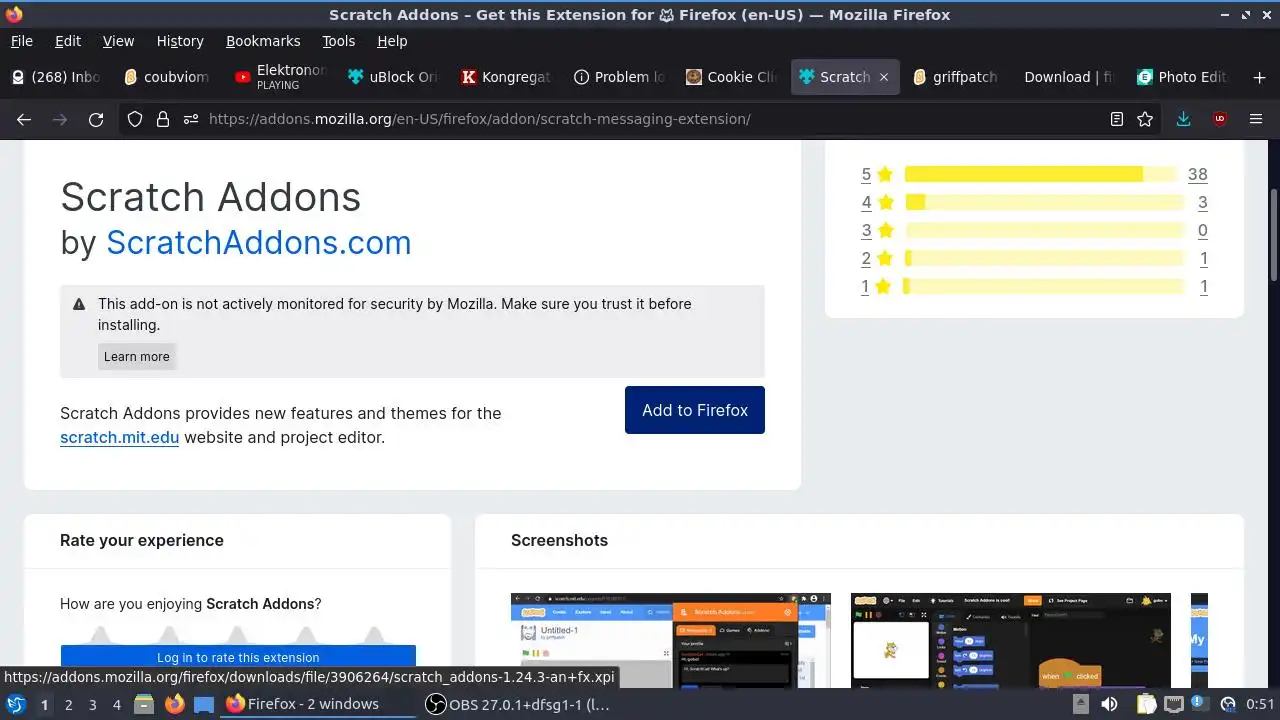Click the Add to Firefox button

pos(695,410)
